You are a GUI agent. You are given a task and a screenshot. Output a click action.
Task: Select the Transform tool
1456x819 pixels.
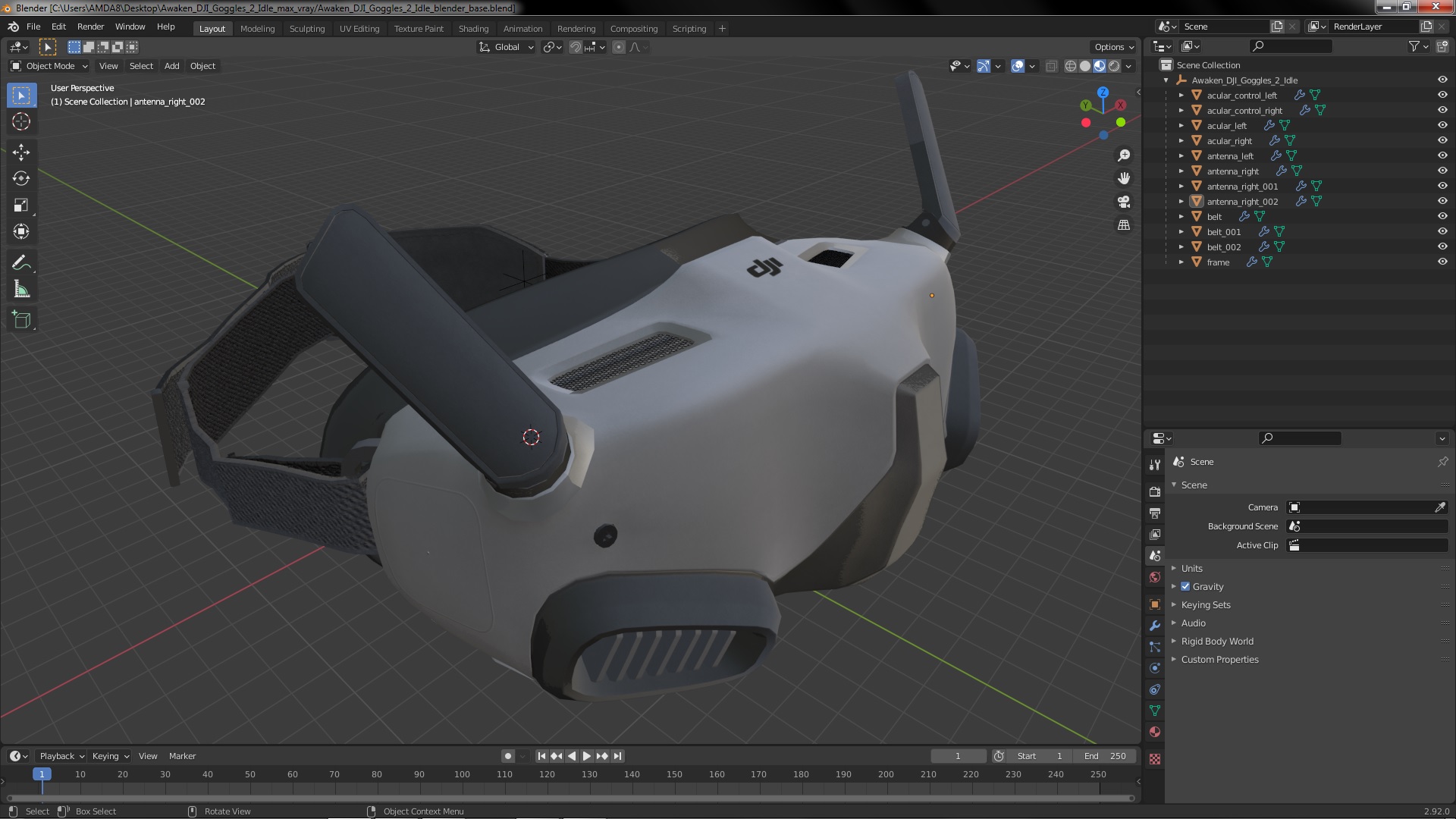(x=21, y=232)
